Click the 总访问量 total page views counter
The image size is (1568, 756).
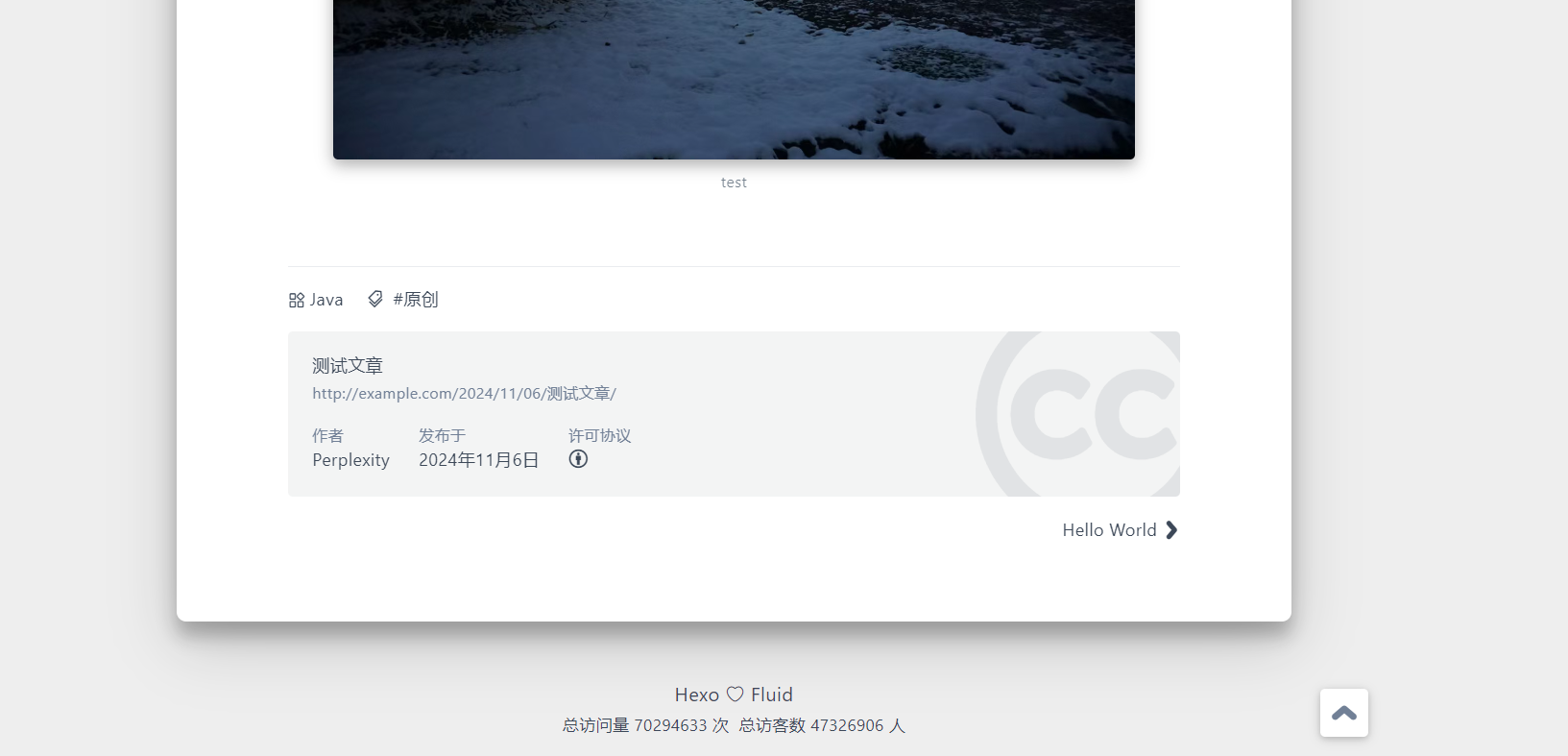click(646, 725)
